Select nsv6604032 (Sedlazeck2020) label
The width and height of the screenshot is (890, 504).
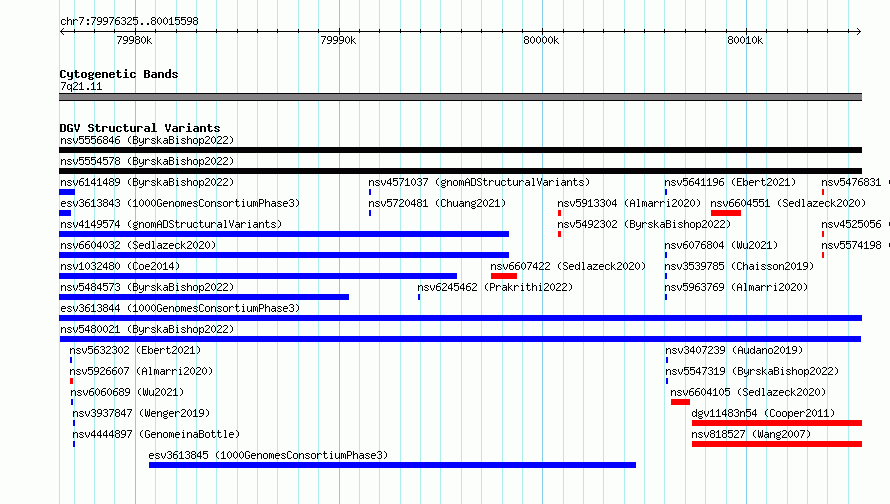[x=138, y=245]
